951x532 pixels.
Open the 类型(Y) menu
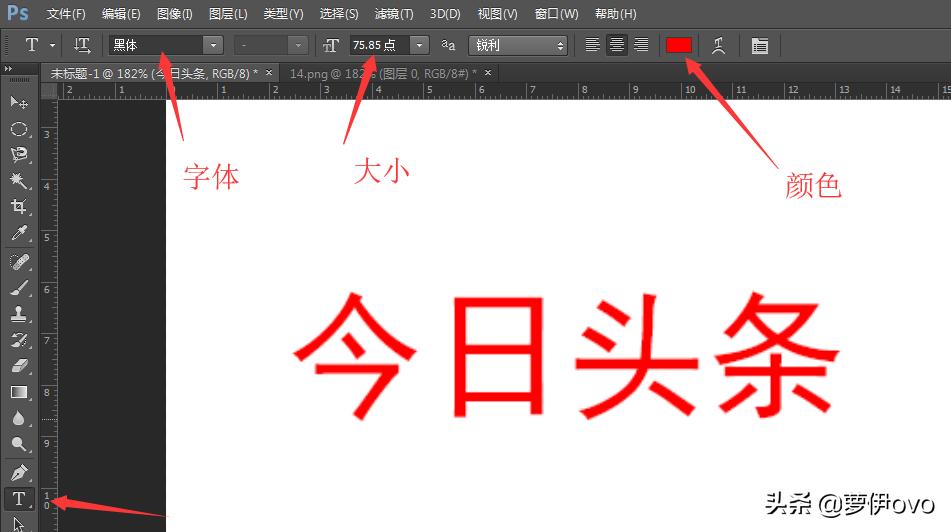point(283,13)
